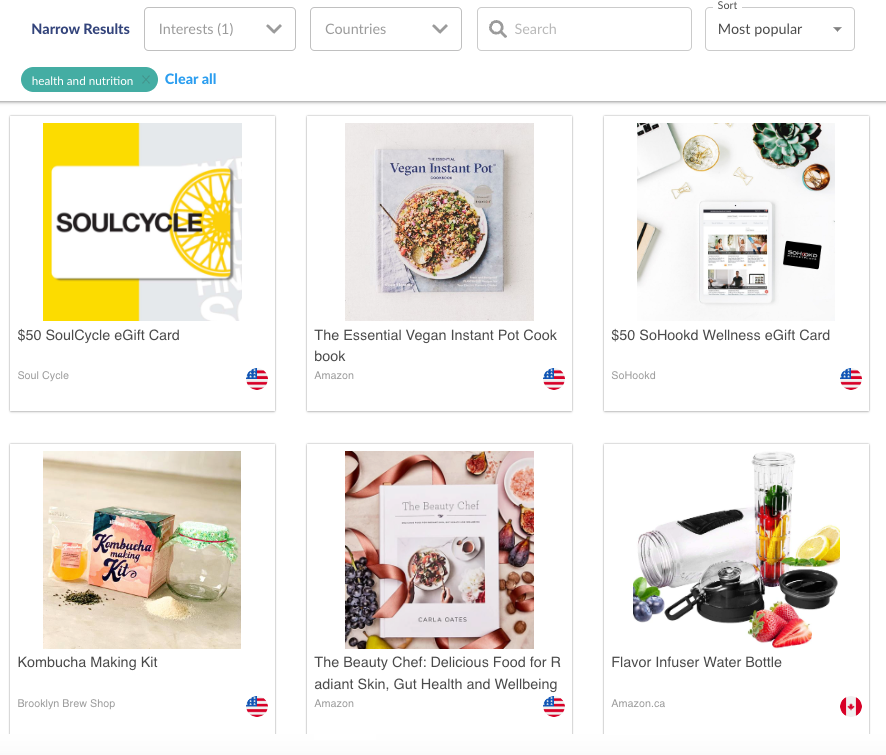Expand the Interests (1) dropdown
886x755 pixels.
220,29
